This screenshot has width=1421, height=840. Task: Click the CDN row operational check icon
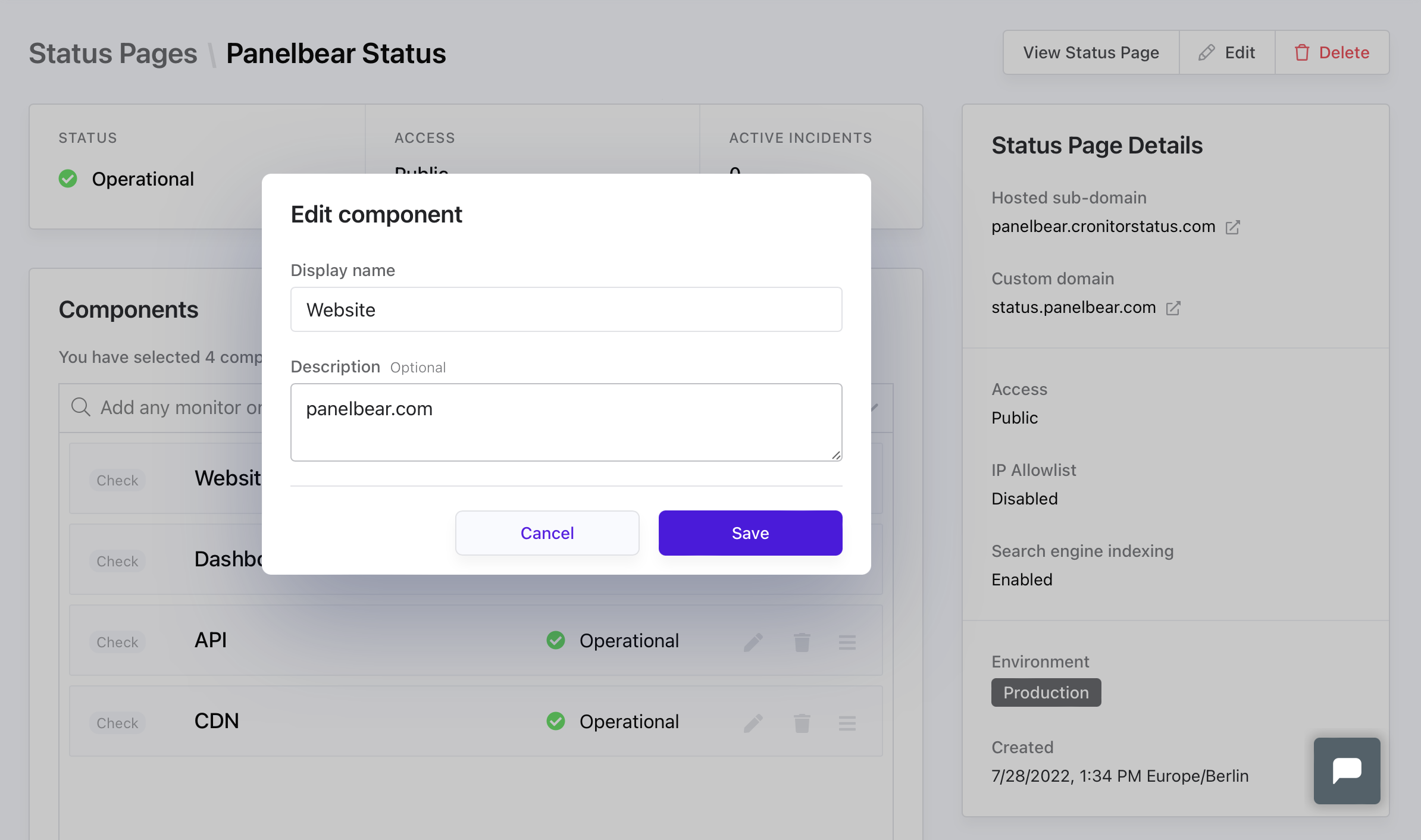click(x=556, y=721)
